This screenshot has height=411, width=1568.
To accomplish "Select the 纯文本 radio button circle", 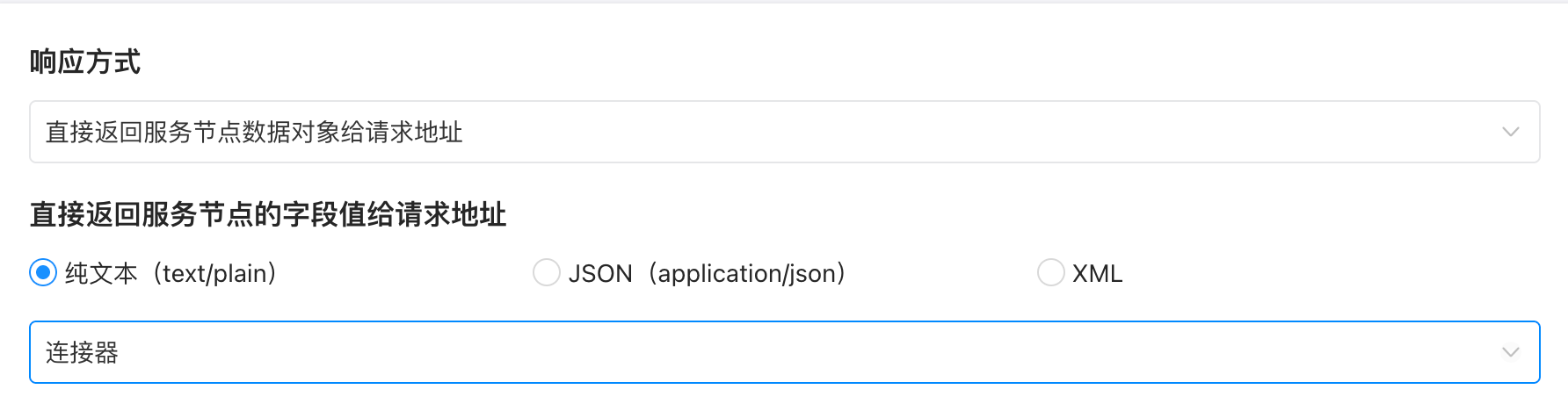I will coord(43,273).
